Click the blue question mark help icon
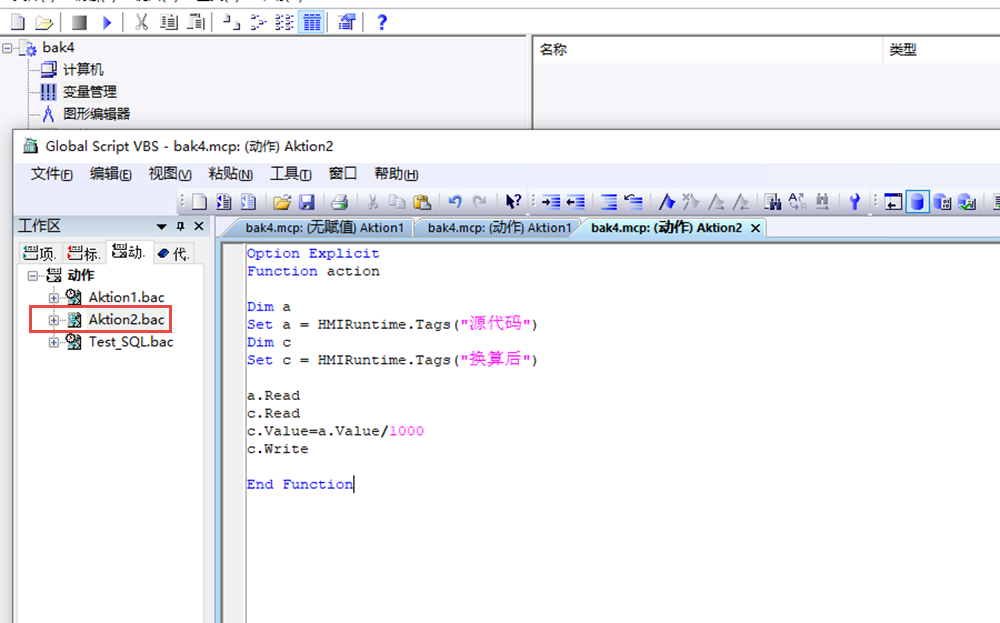Screen dimensions: 1000x623 (382, 22)
